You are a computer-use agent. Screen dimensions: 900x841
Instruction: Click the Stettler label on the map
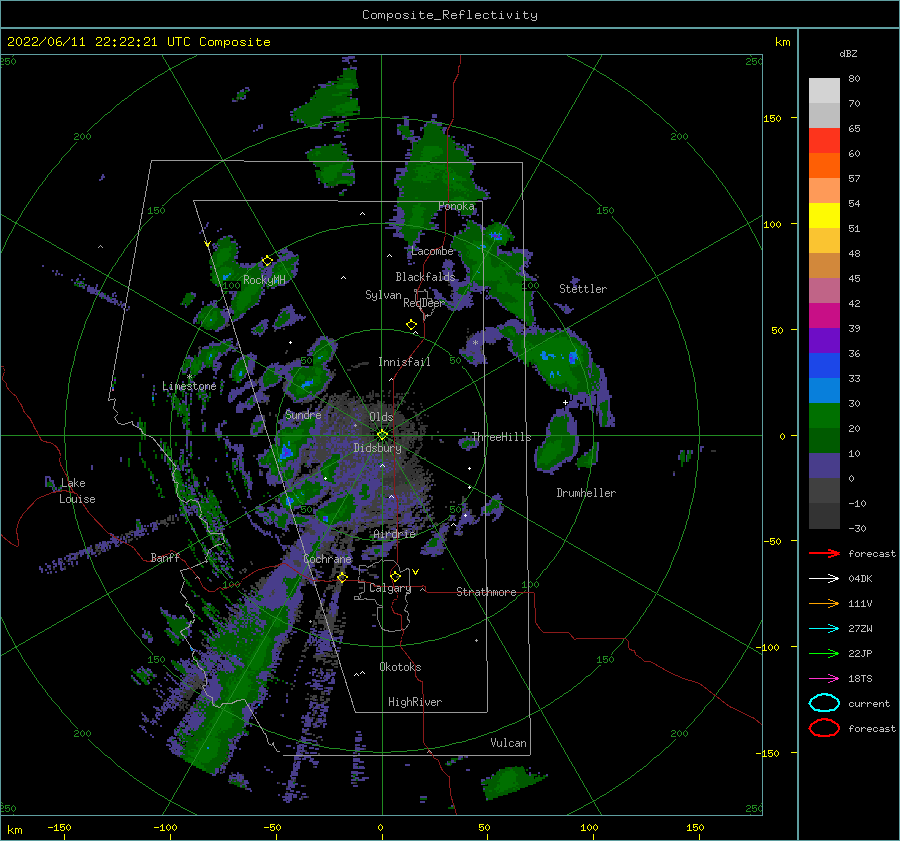click(x=583, y=289)
